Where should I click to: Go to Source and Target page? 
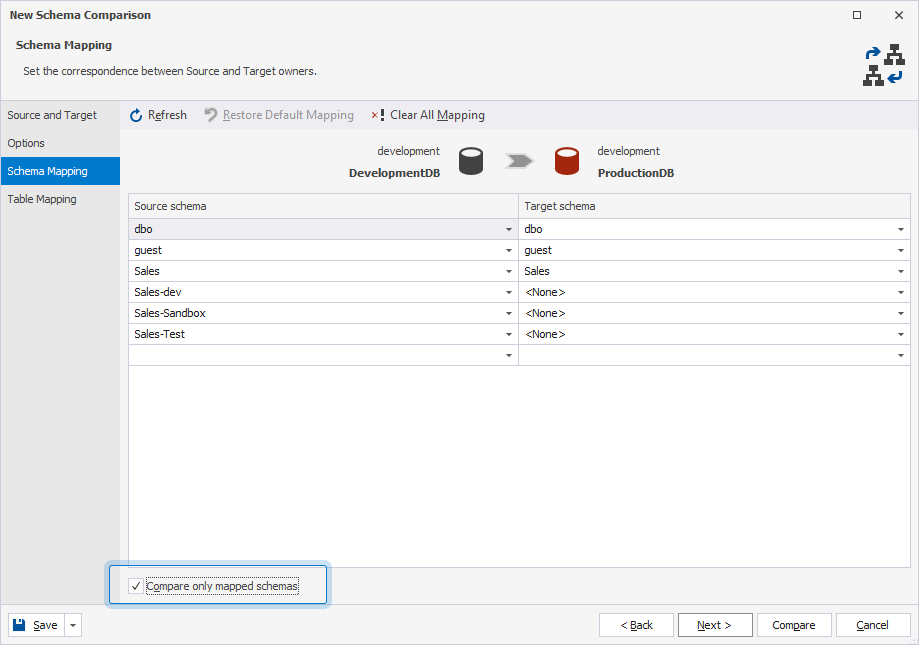pos(51,115)
